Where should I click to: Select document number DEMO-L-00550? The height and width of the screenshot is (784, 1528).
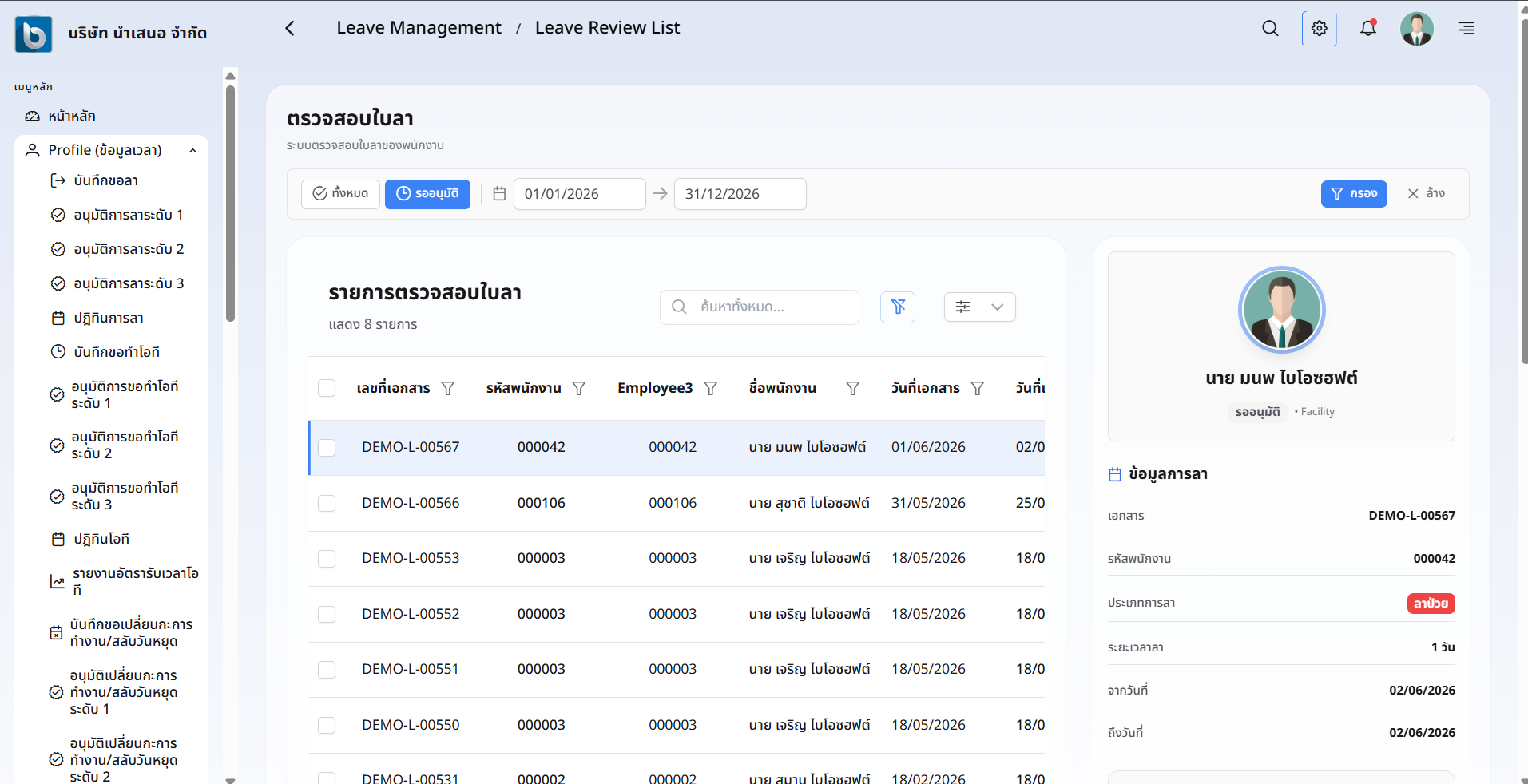coord(411,725)
